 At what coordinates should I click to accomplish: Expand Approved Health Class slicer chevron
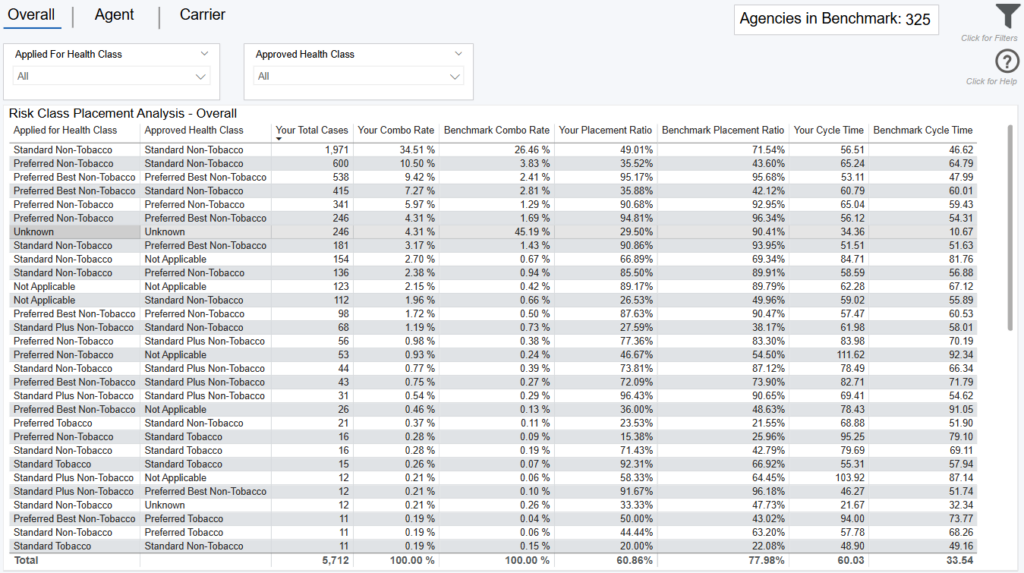(459, 54)
